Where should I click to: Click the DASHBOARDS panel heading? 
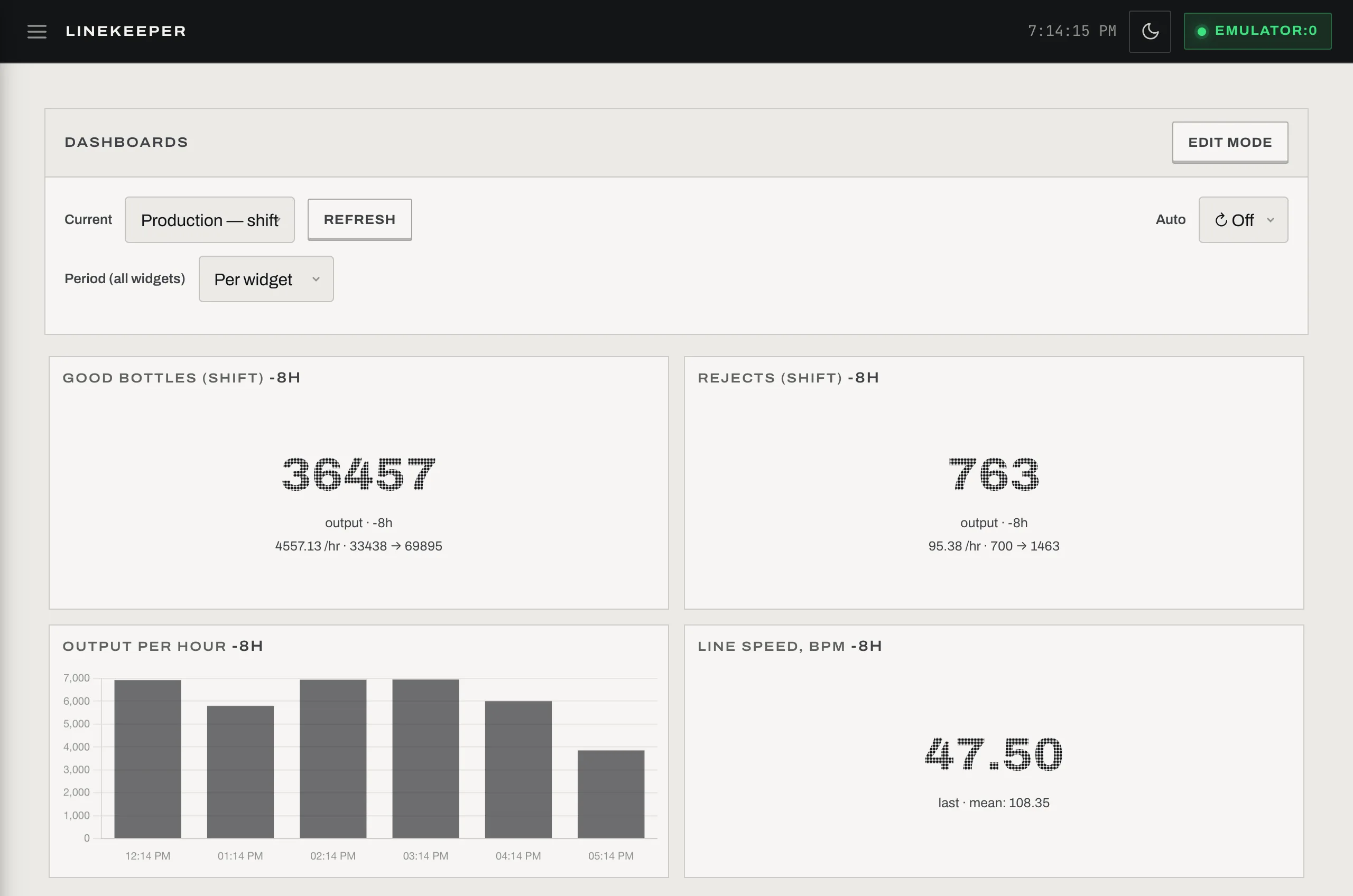(126, 142)
